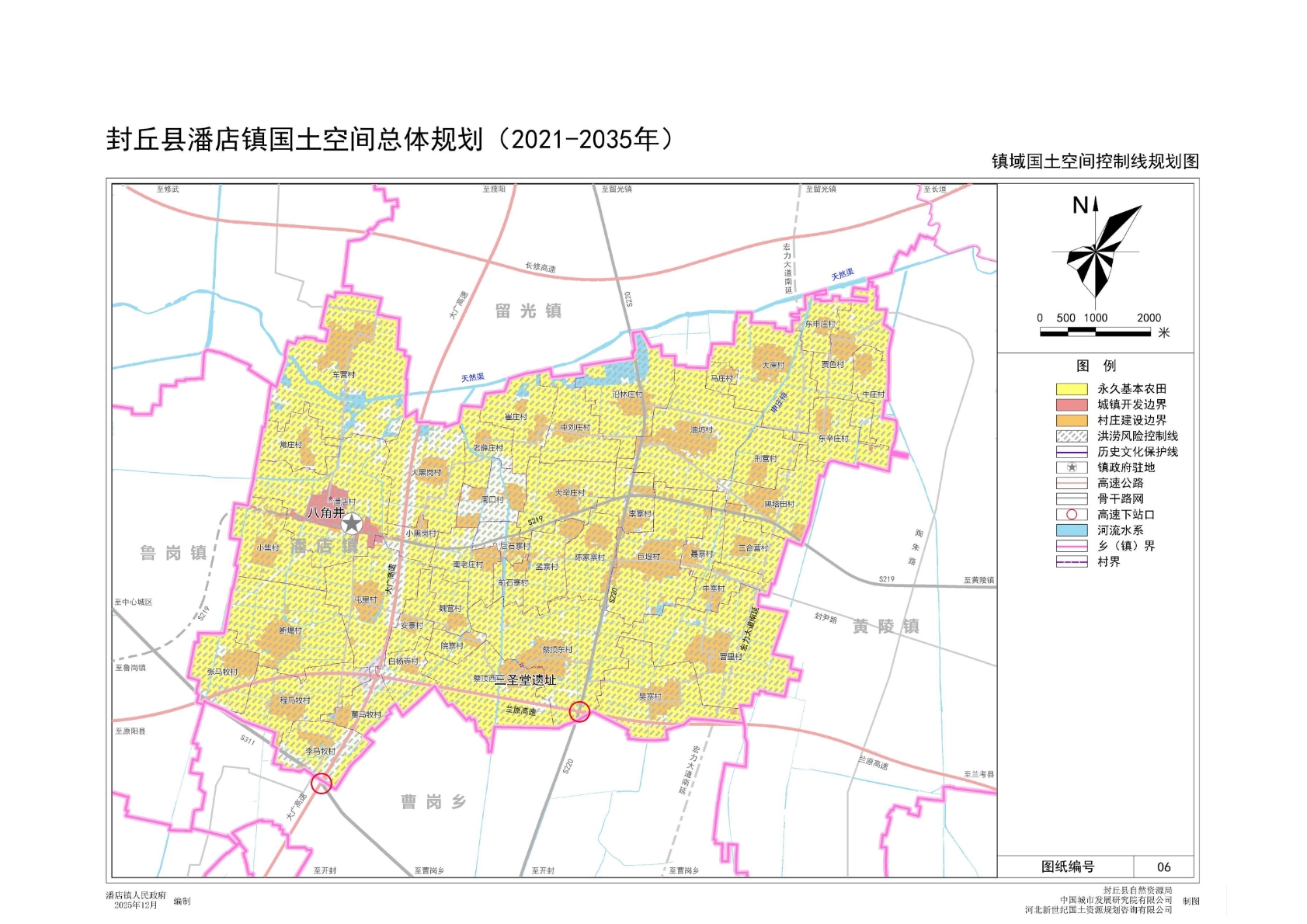Click the 镇政府驻地 star symbol in legend
Screen dimensions: 1307x924
[x=1071, y=467]
